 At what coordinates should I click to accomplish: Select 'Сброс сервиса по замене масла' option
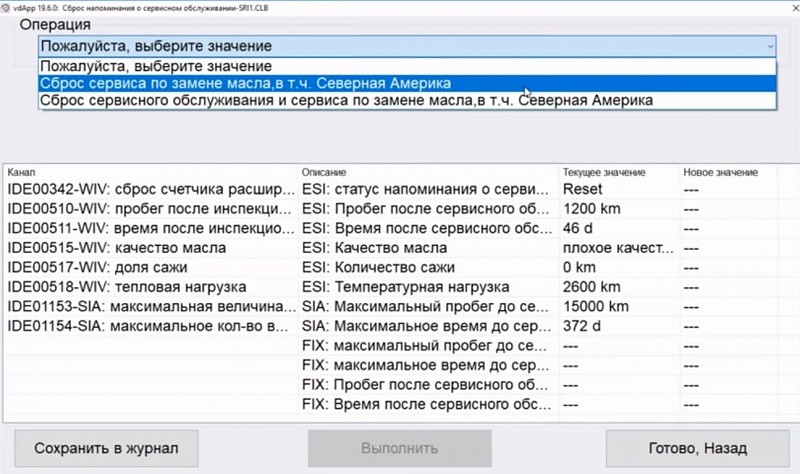[245, 83]
